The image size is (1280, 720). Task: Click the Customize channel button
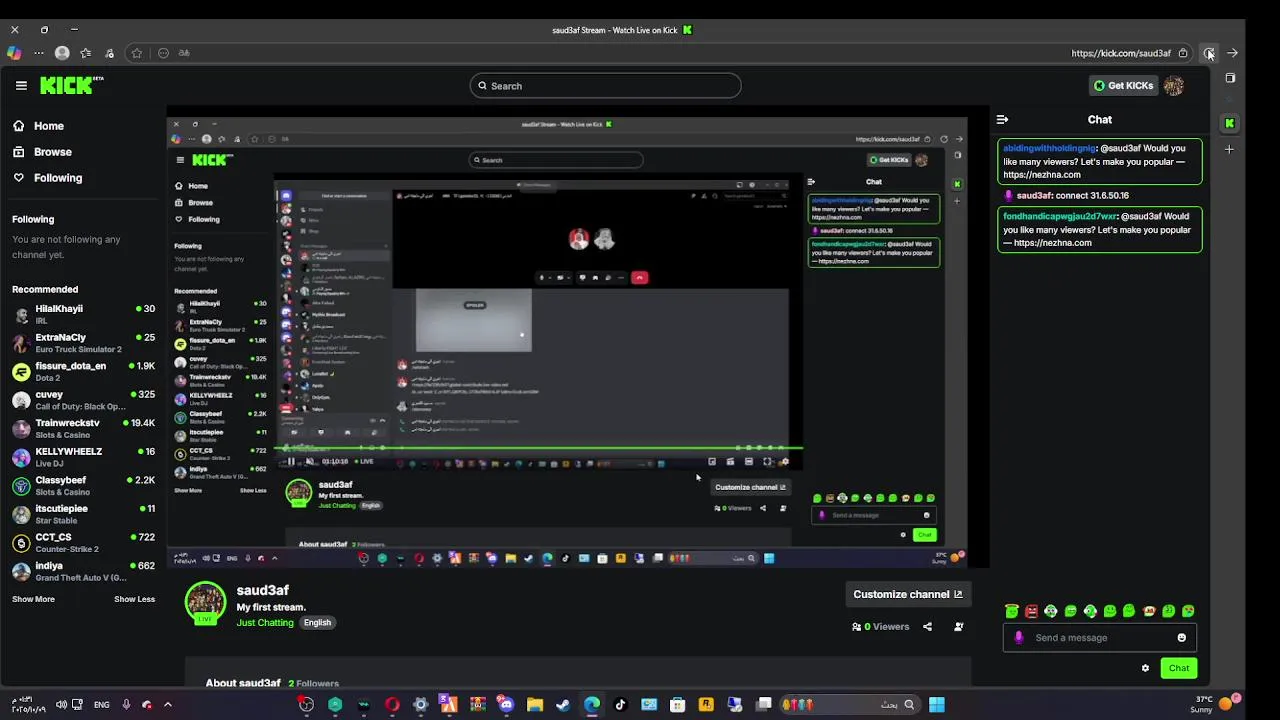point(907,594)
